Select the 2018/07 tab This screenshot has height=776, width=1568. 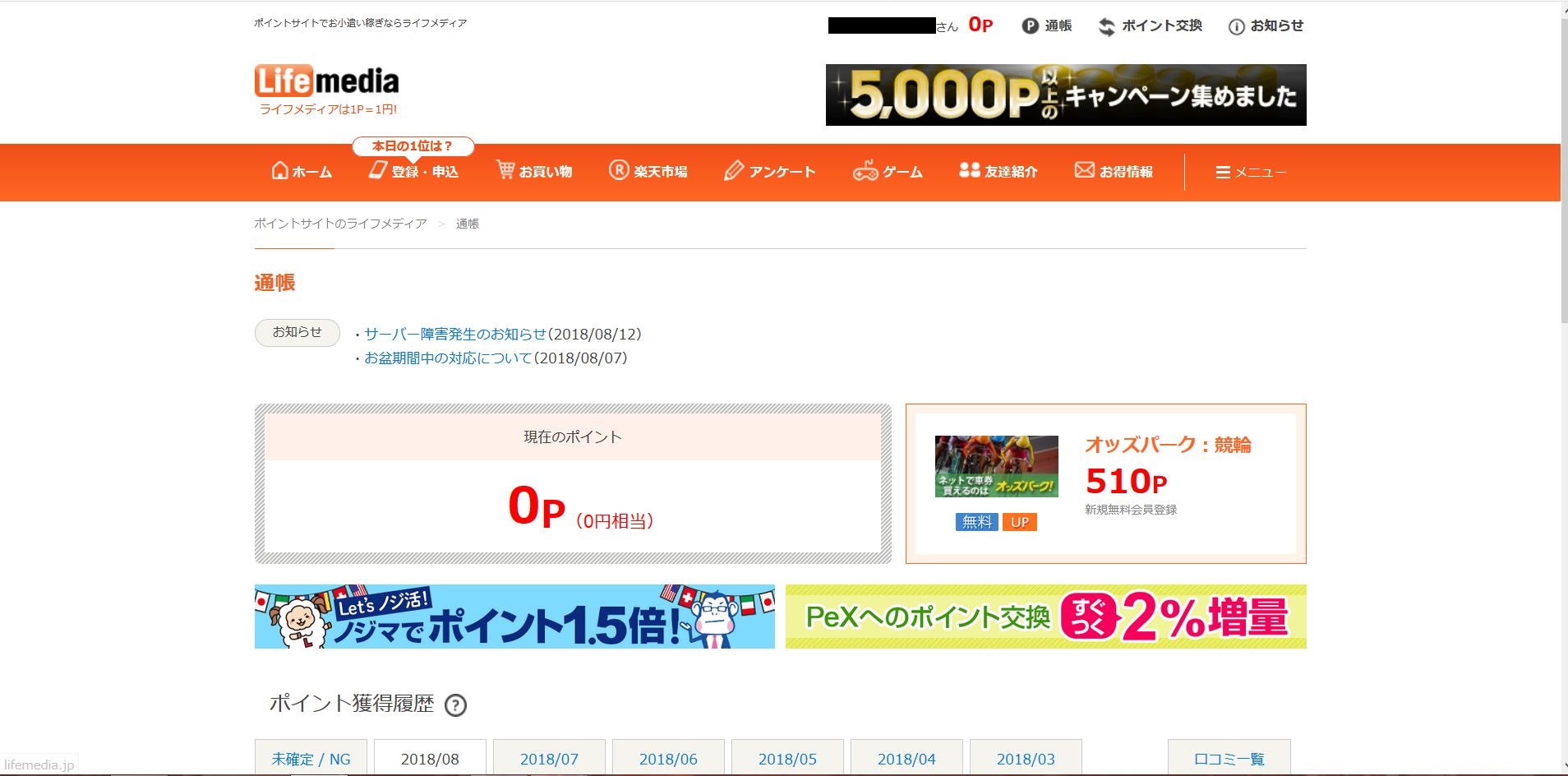point(549,758)
